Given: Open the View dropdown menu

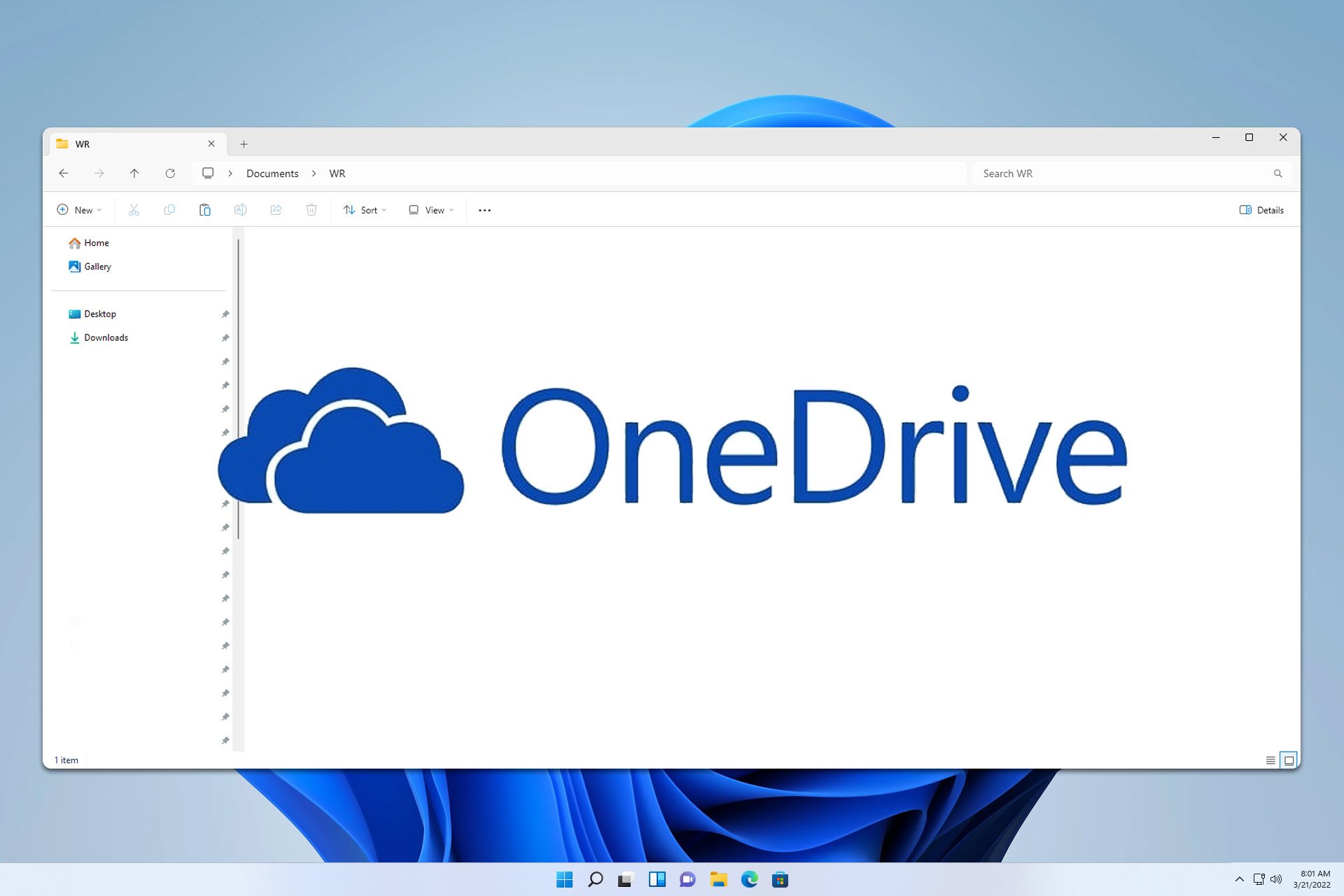Looking at the screenshot, I should coord(431,210).
